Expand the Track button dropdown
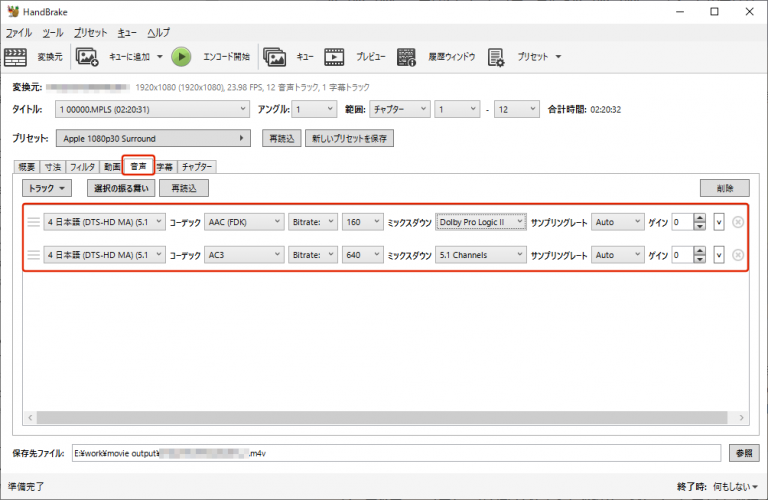The width and height of the screenshot is (768, 500). [x=47, y=188]
